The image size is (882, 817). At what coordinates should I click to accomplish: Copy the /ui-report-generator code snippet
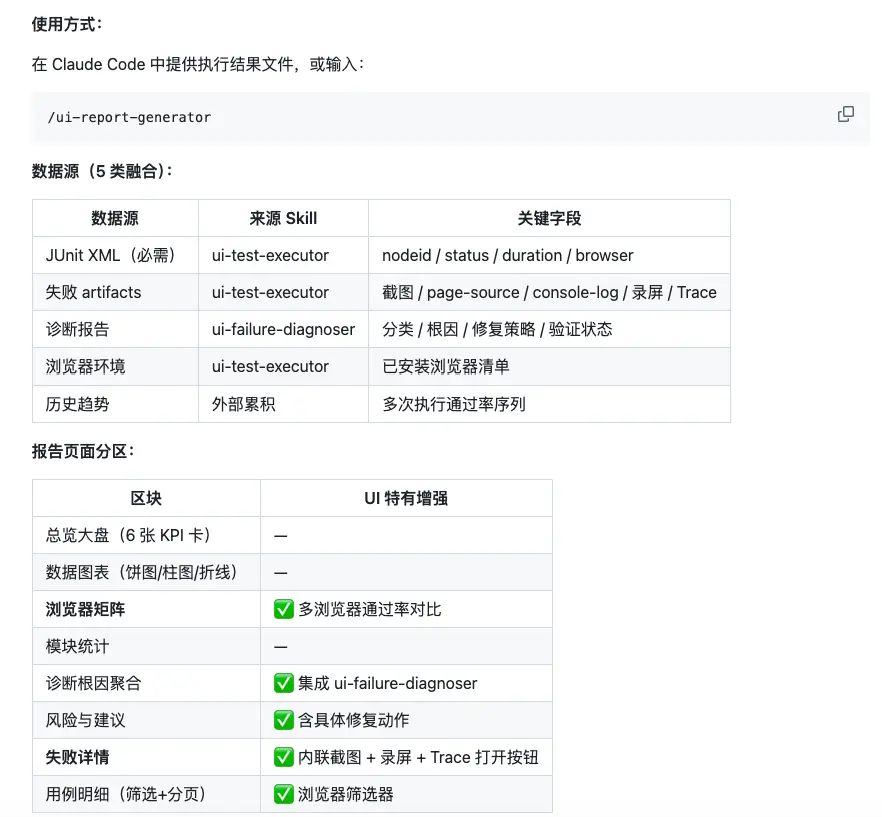[845, 114]
